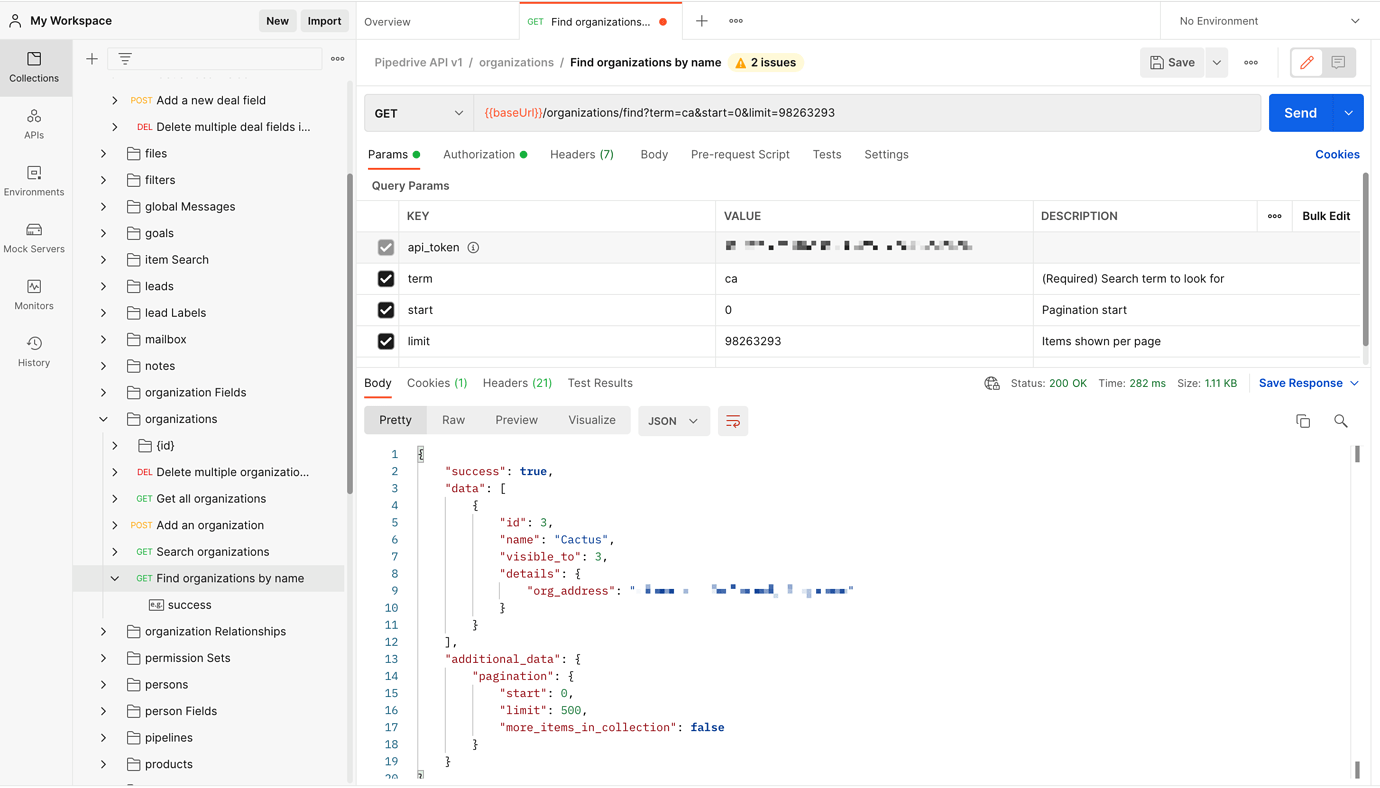The image size is (1380, 788).
Task: Uncheck the limit query parameter
Action: tap(386, 341)
